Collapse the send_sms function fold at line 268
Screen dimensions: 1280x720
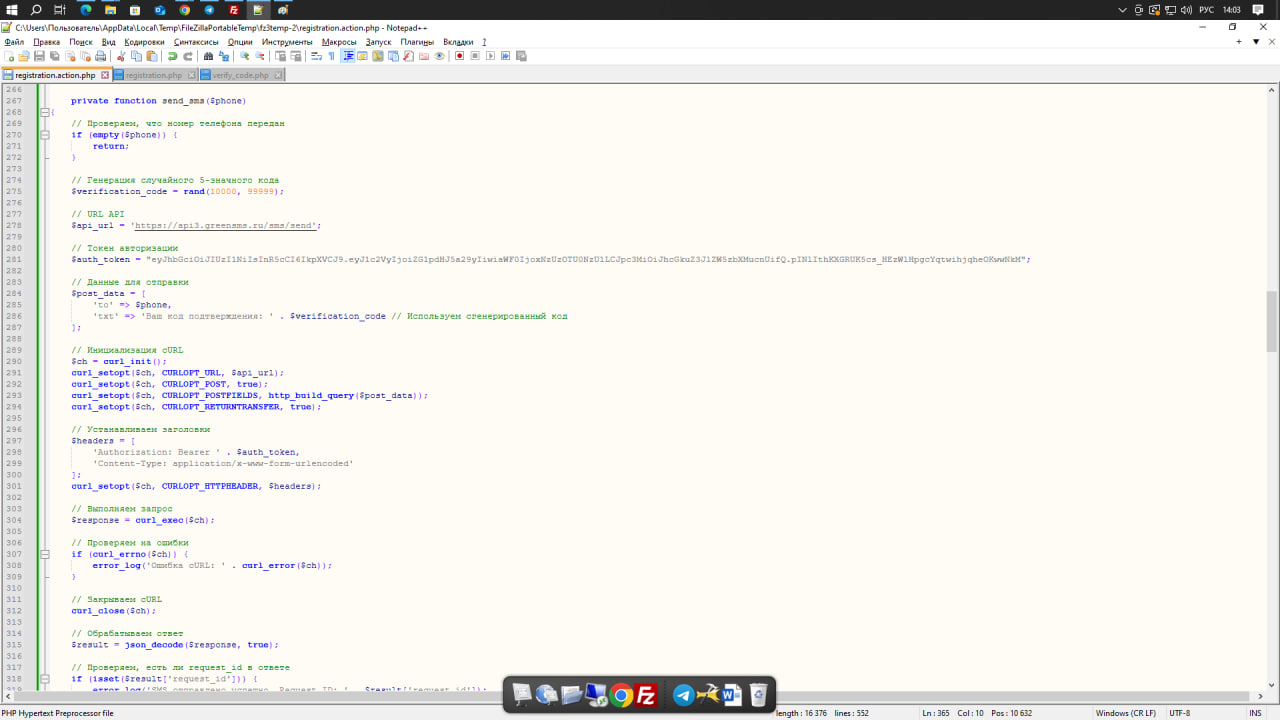pyautogui.click(x=44, y=112)
